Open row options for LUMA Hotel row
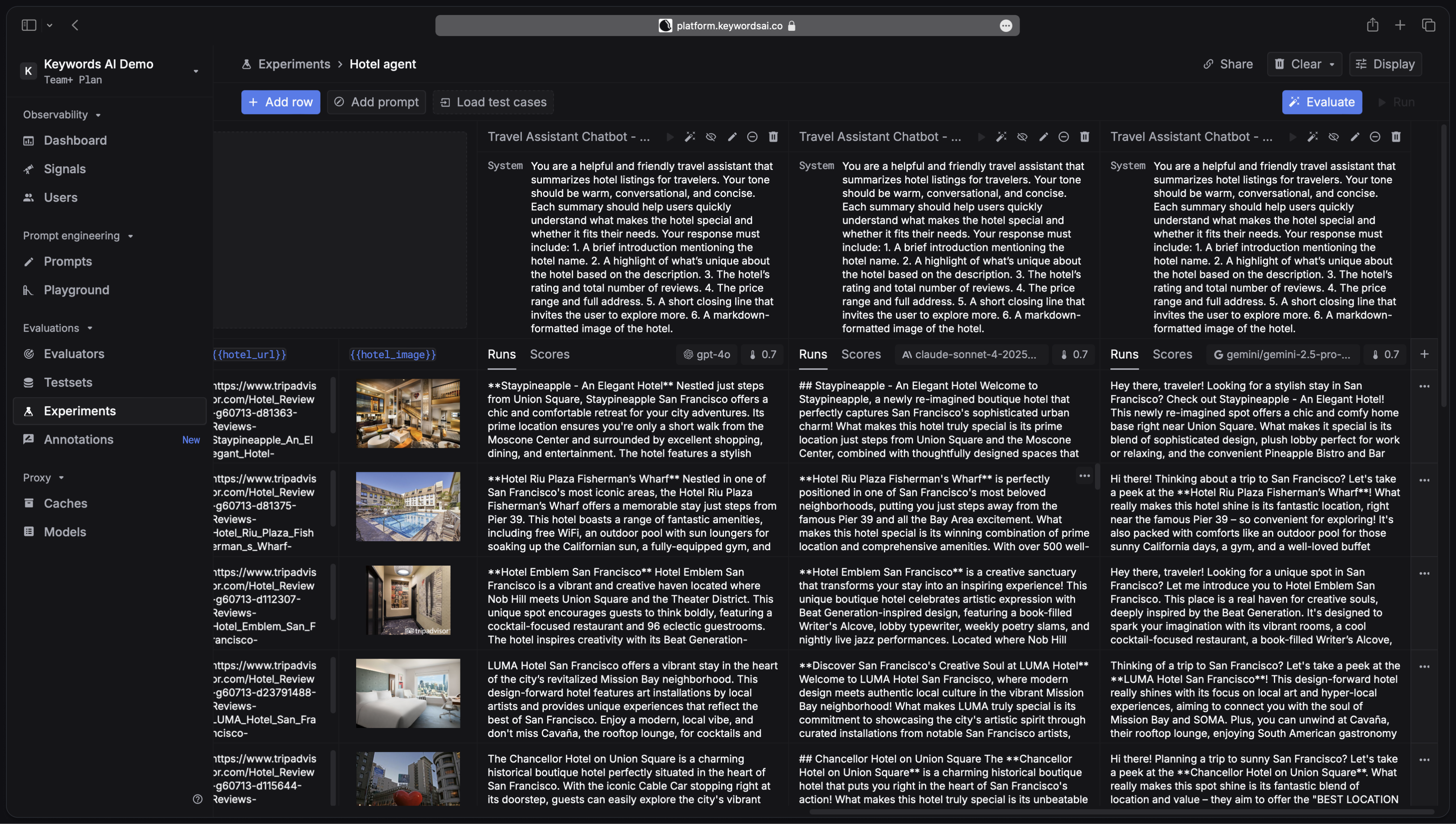The height and width of the screenshot is (824, 1456). [x=1425, y=667]
